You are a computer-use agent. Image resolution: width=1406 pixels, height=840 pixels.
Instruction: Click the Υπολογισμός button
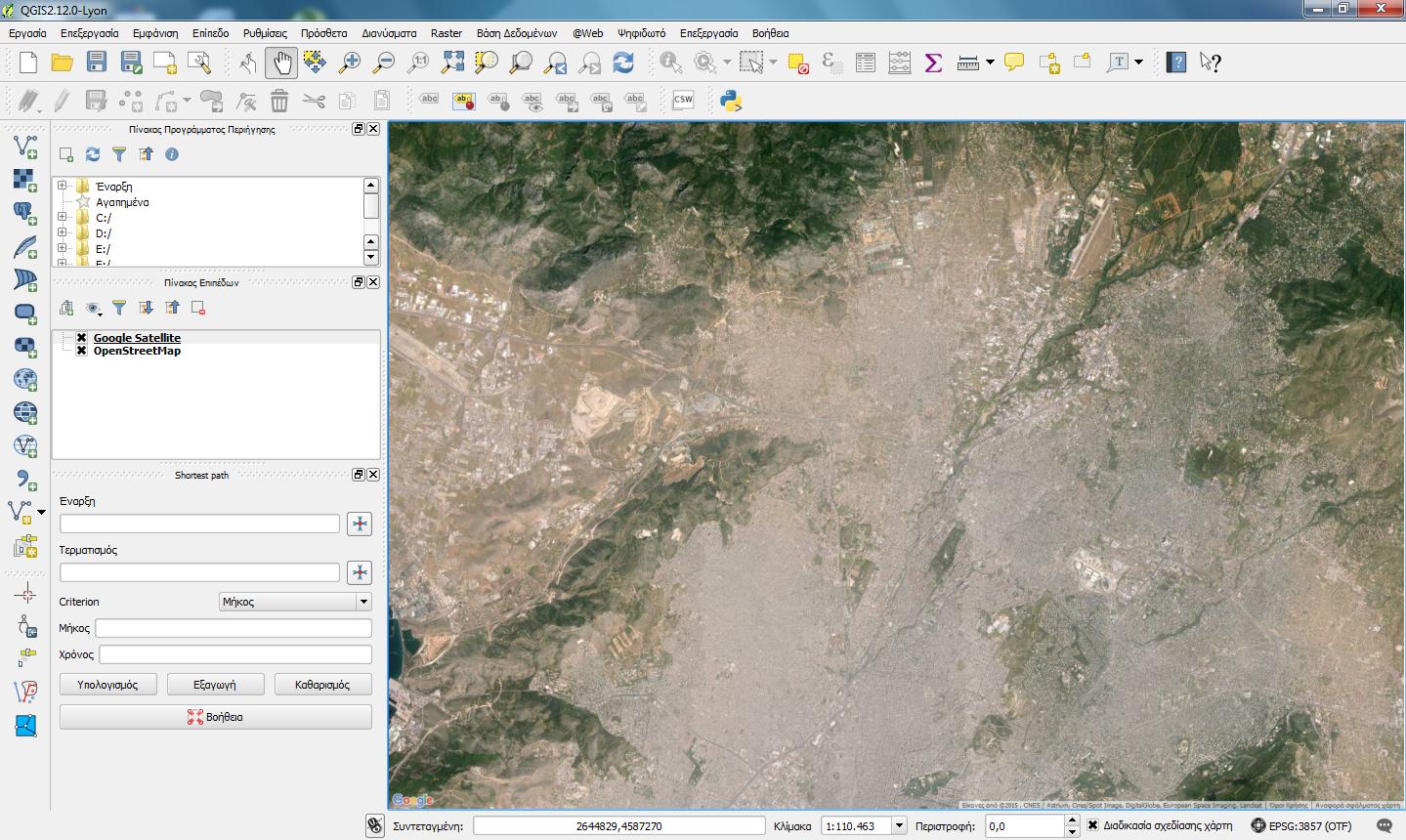click(x=107, y=685)
